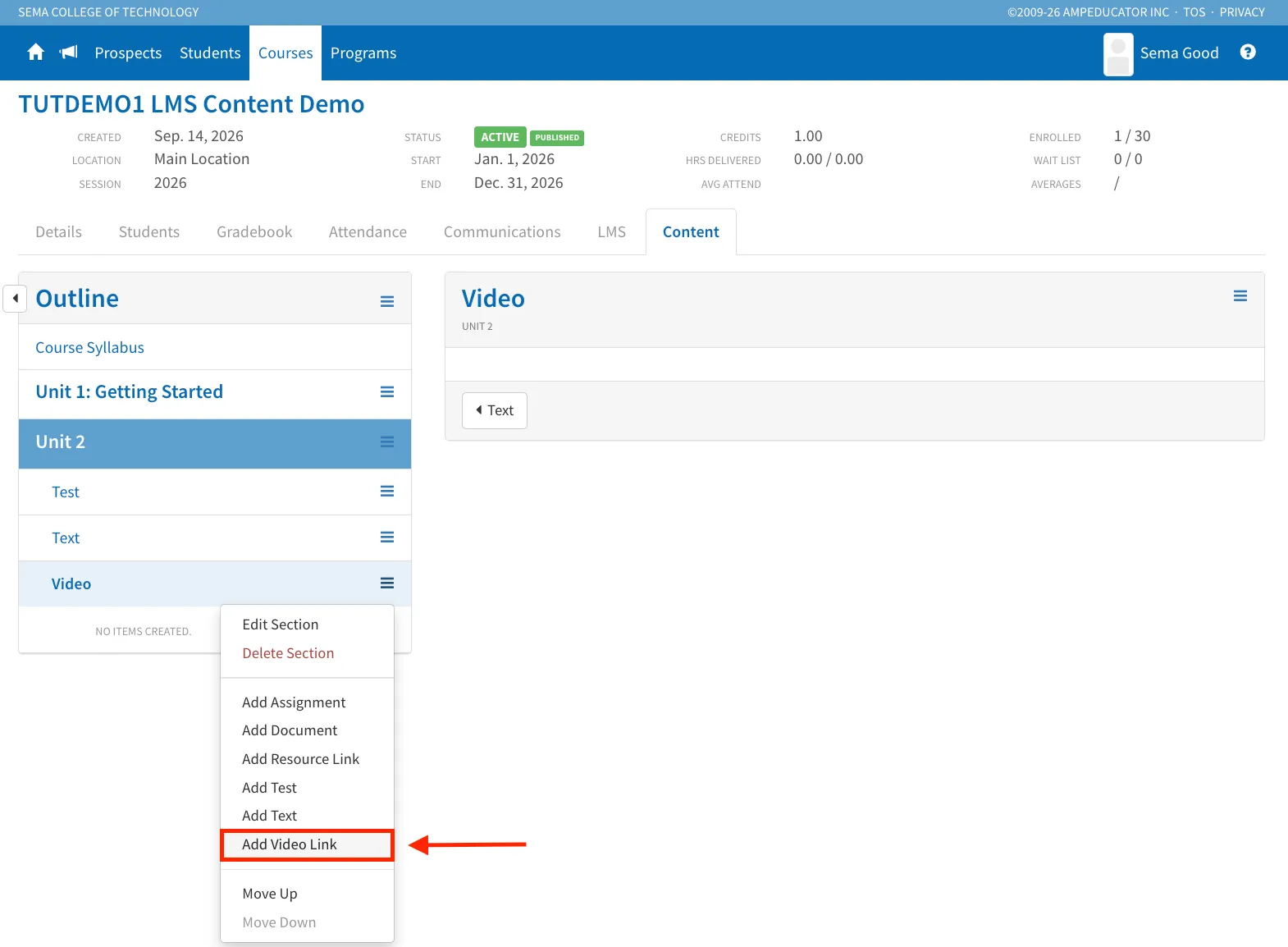
Task: Open the announcements megaphone icon
Action: (x=69, y=53)
